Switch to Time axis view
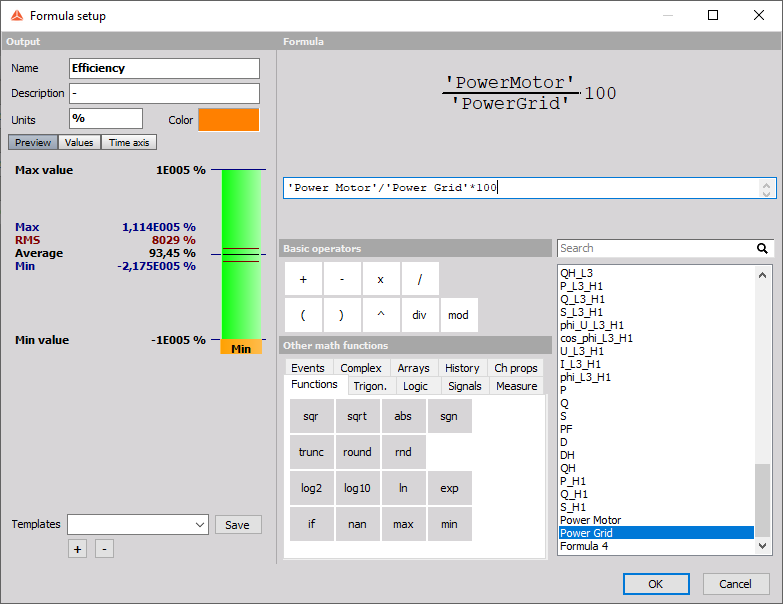This screenshot has height=604, width=783. 129,142
